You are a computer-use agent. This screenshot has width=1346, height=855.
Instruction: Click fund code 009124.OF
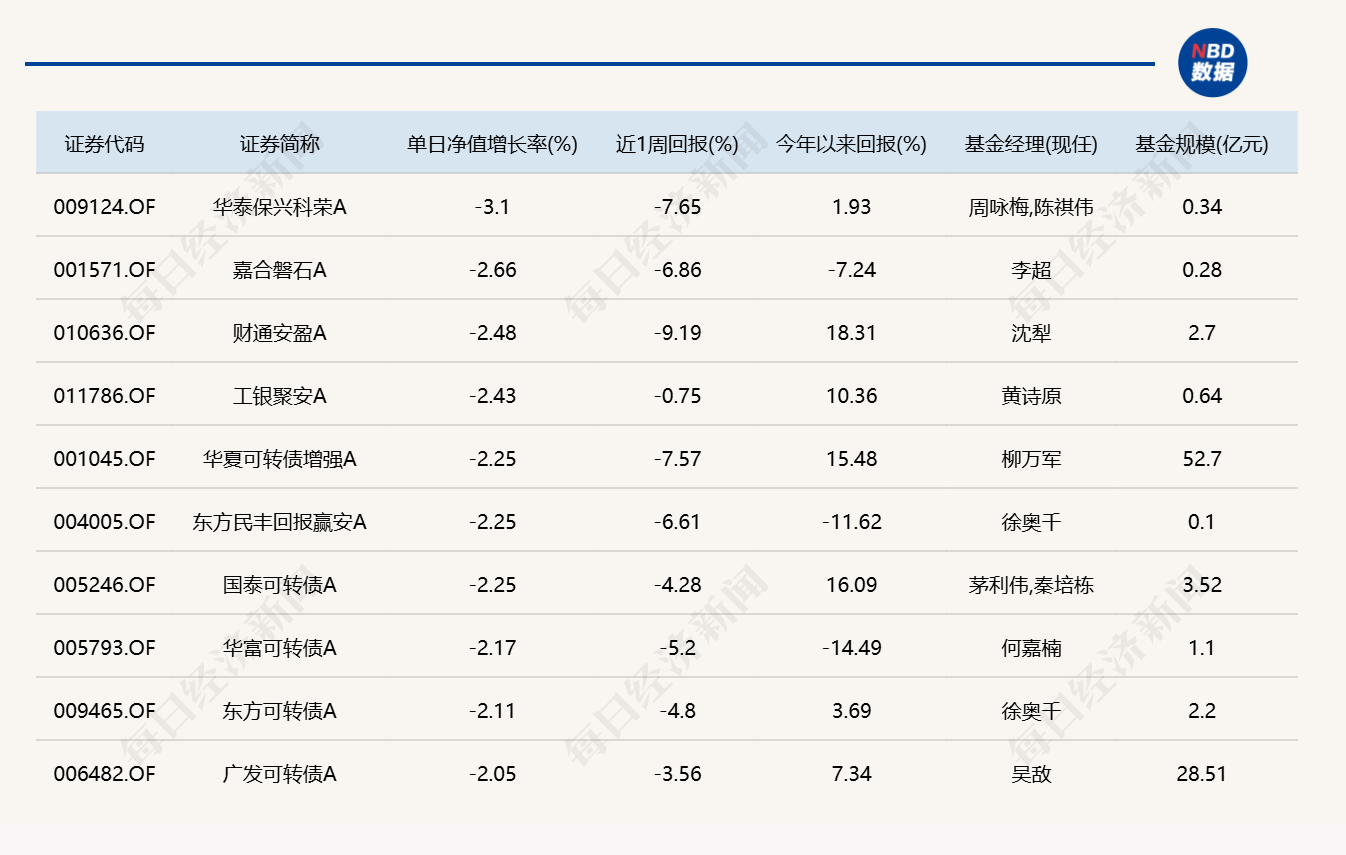[x=105, y=207]
